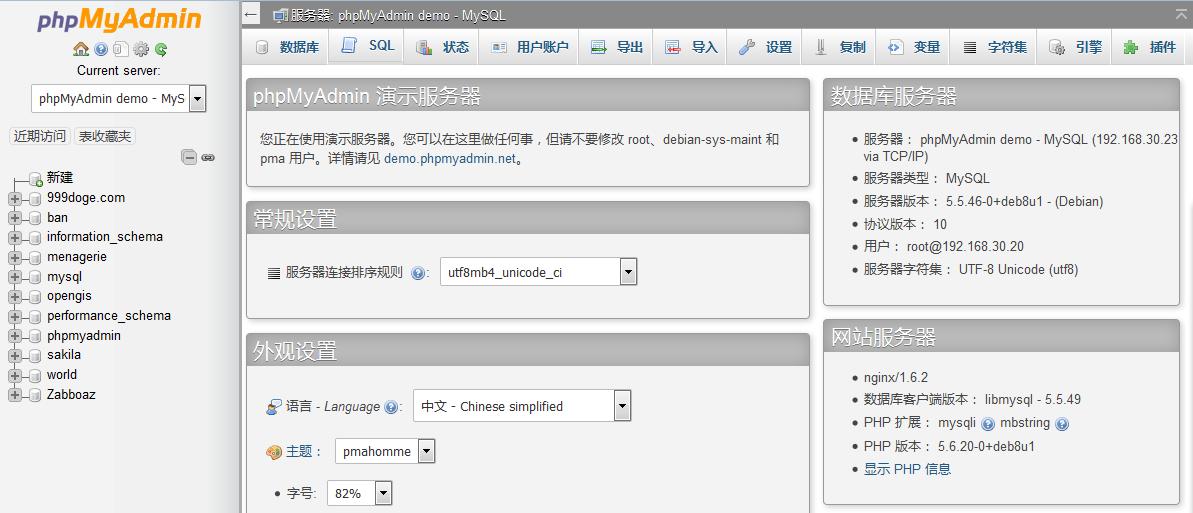Image resolution: width=1193 pixels, height=513 pixels.
Task: Expand the ban database node
Action: (14, 218)
